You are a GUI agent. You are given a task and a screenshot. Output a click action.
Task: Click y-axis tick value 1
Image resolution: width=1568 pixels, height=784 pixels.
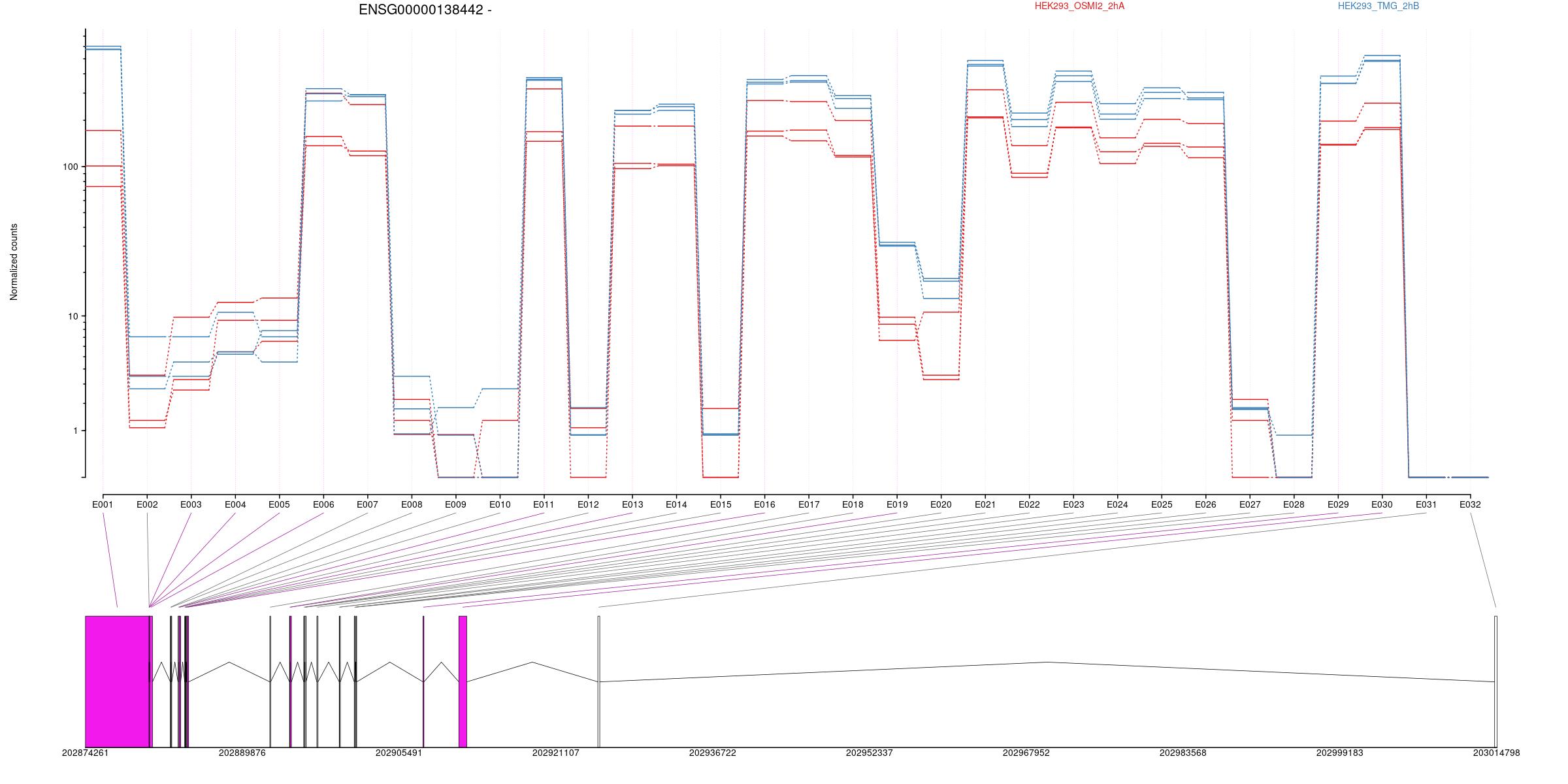coord(76,431)
